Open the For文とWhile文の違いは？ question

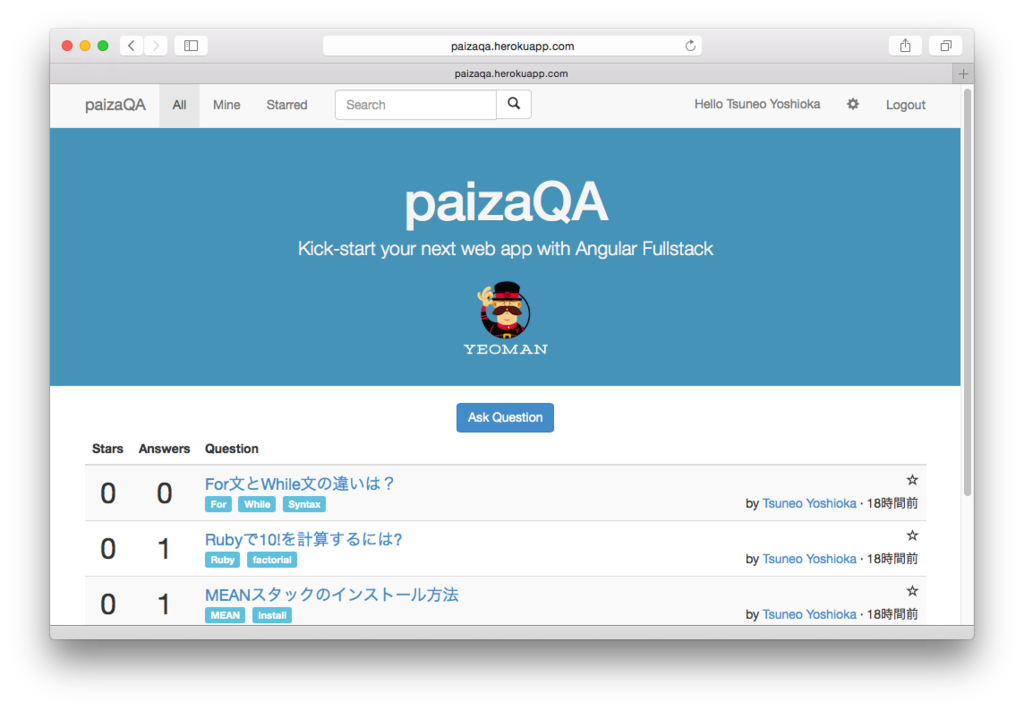299,484
